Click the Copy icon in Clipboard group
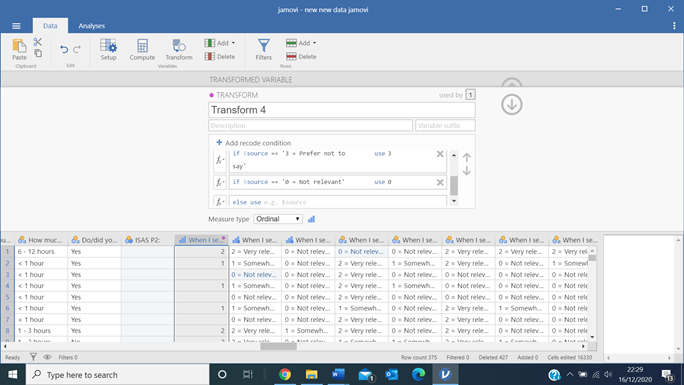 coord(38,53)
